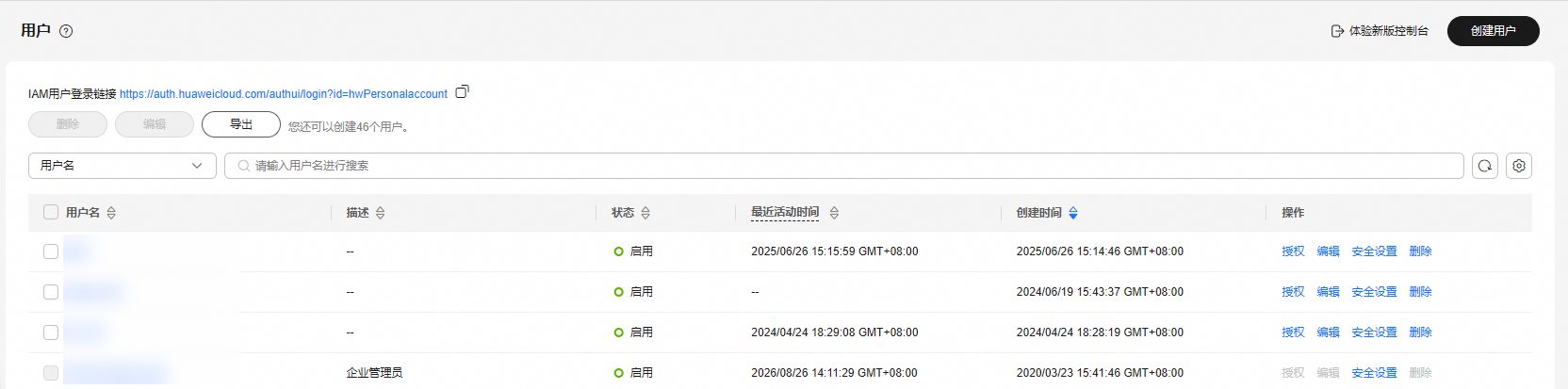Click creation time 2020/03/23 15:41:46

pos(1100,373)
